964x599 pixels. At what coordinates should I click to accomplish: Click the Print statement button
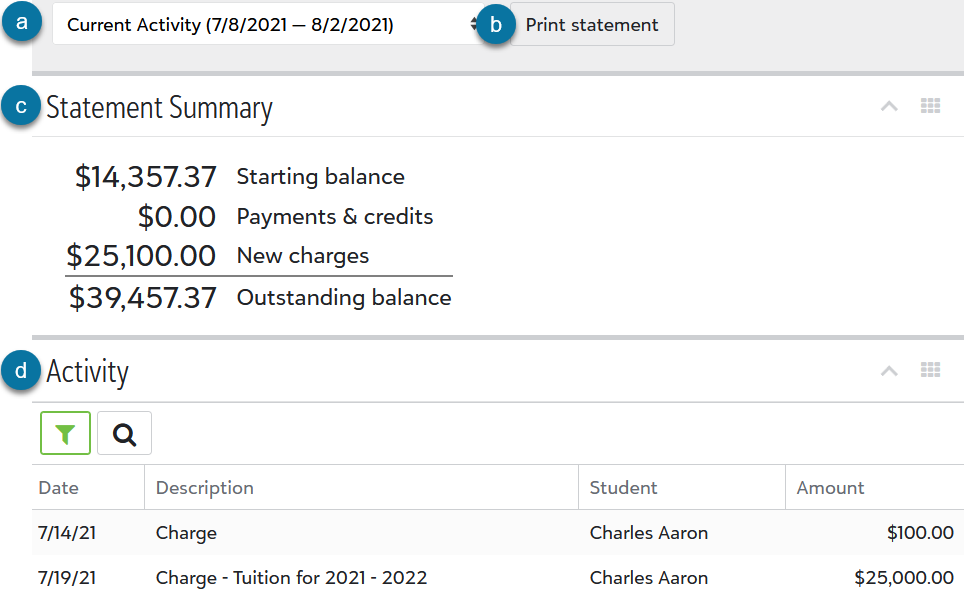pyautogui.click(x=592, y=24)
